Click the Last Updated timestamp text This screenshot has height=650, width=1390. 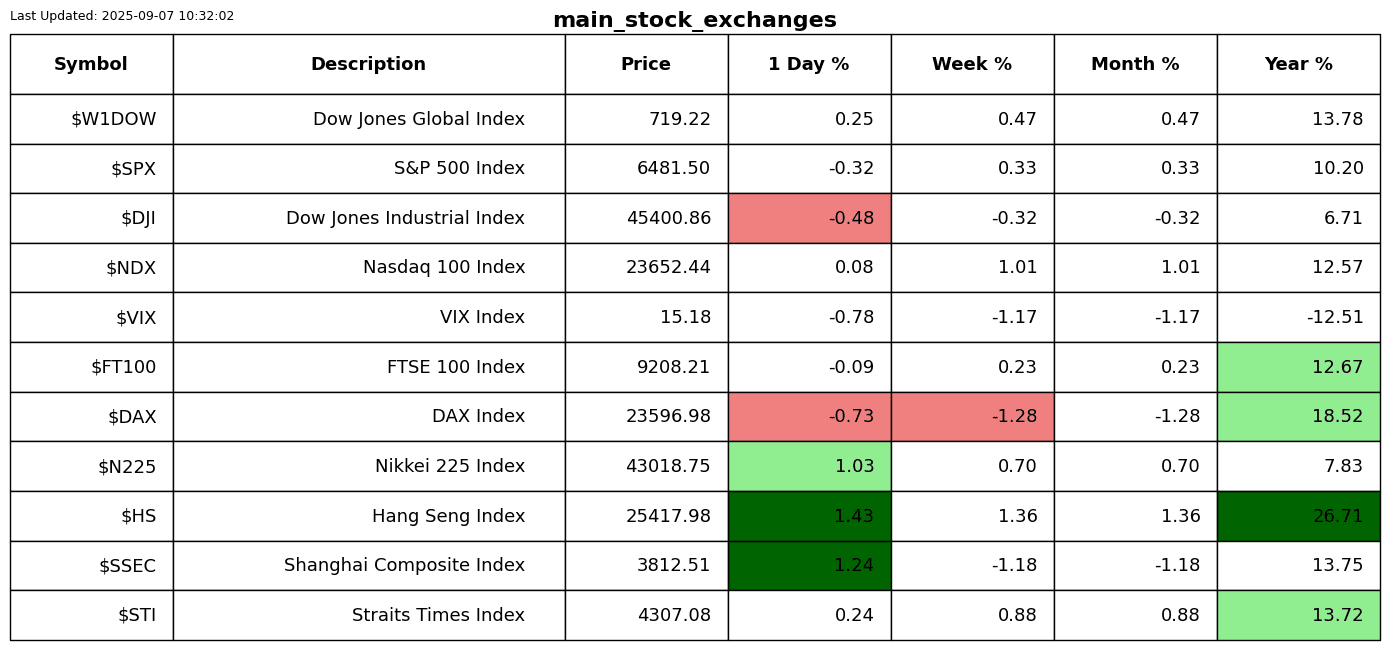[122, 16]
